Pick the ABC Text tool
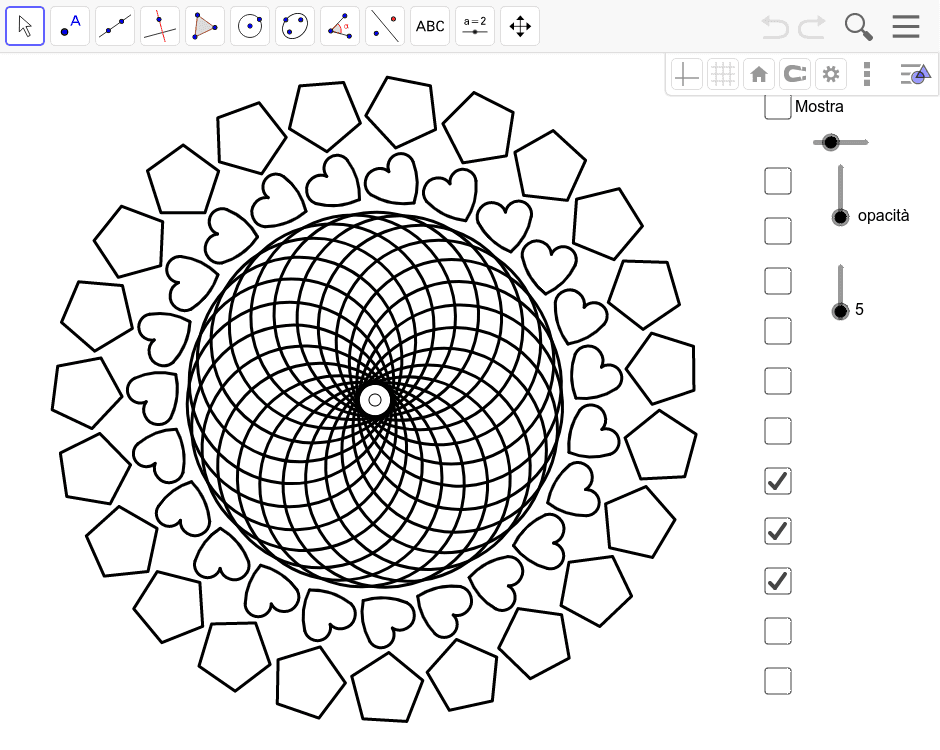940x750 pixels. [x=430, y=26]
